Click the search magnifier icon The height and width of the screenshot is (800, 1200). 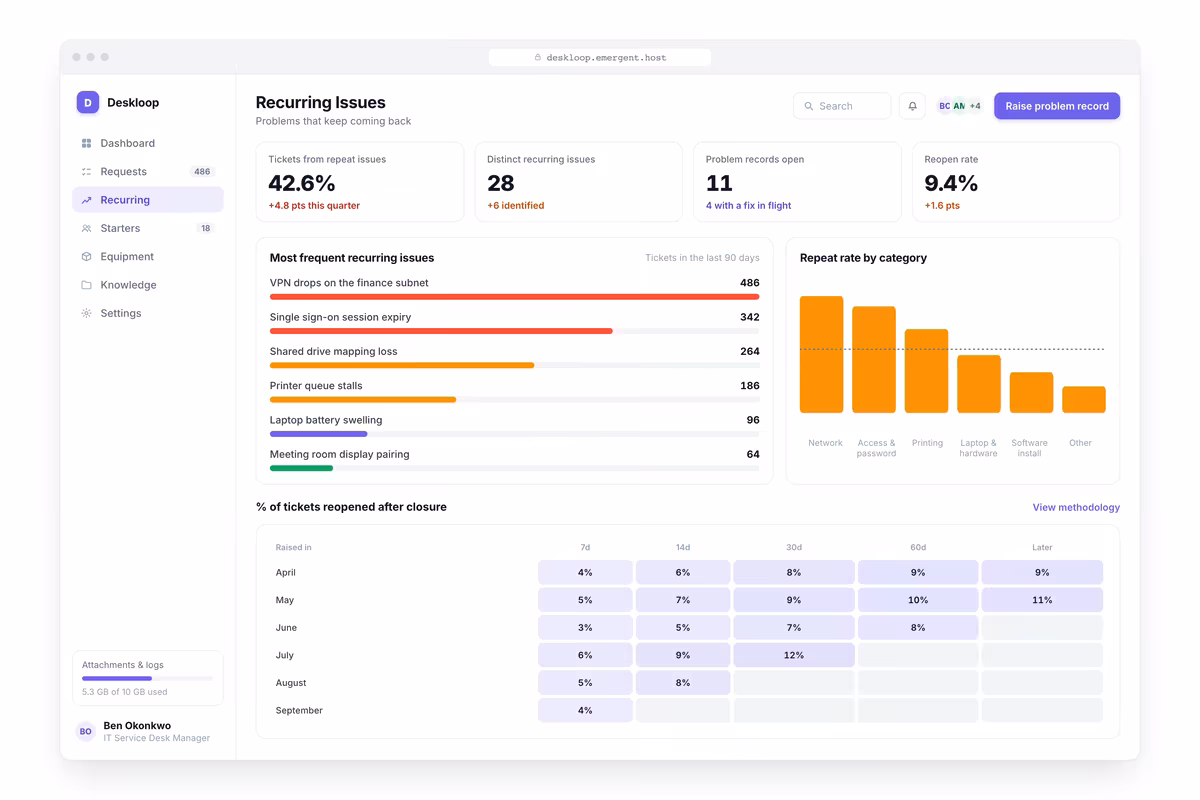click(809, 106)
